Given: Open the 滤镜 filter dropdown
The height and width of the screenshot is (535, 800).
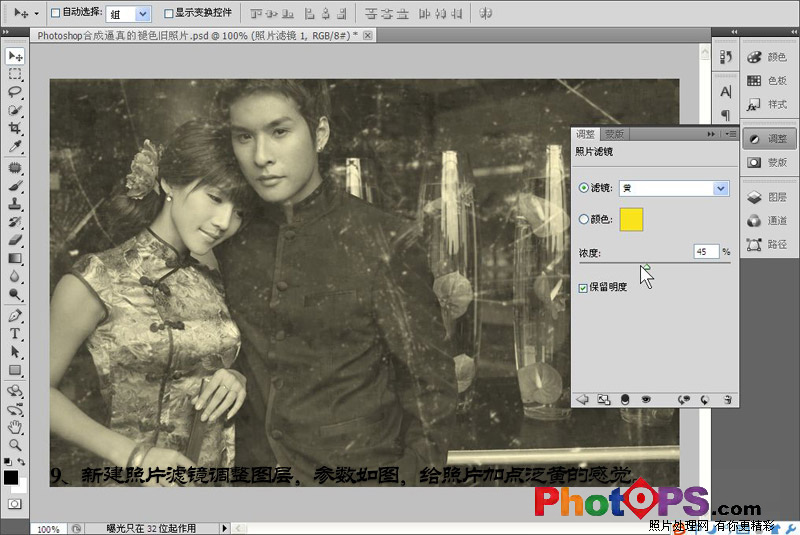Looking at the screenshot, I should click(674, 188).
